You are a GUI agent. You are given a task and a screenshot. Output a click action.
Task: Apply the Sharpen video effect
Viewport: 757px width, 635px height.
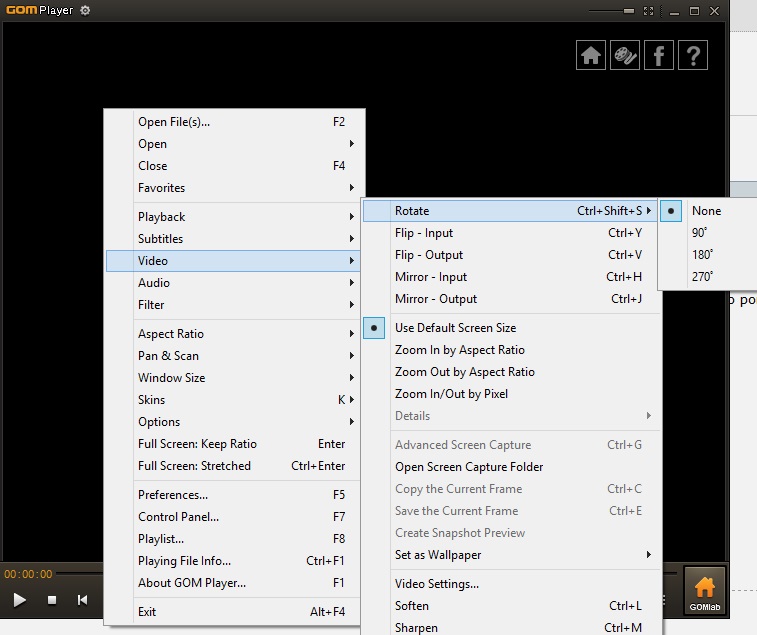click(511, 627)
